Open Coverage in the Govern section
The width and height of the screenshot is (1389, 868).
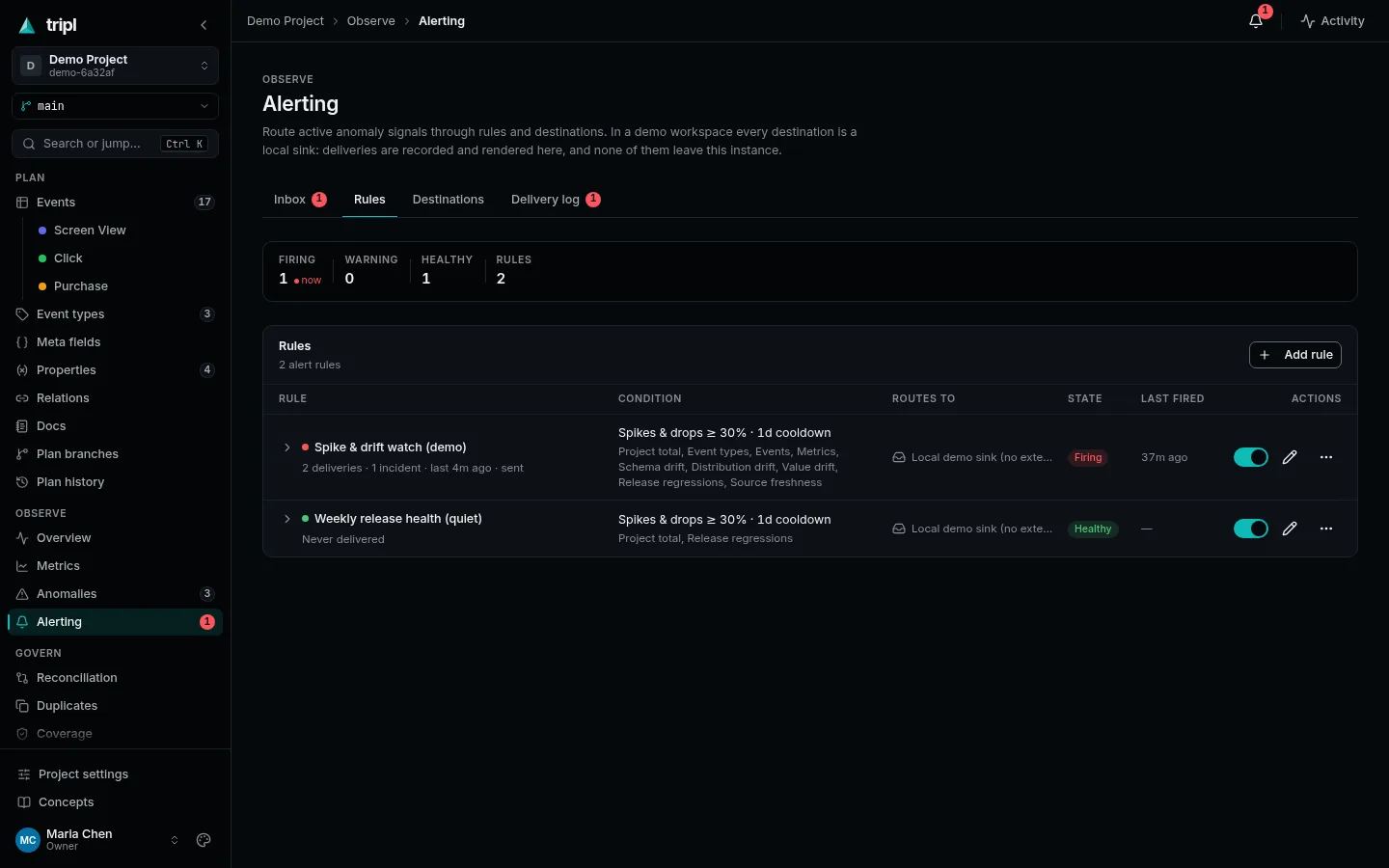115,734
